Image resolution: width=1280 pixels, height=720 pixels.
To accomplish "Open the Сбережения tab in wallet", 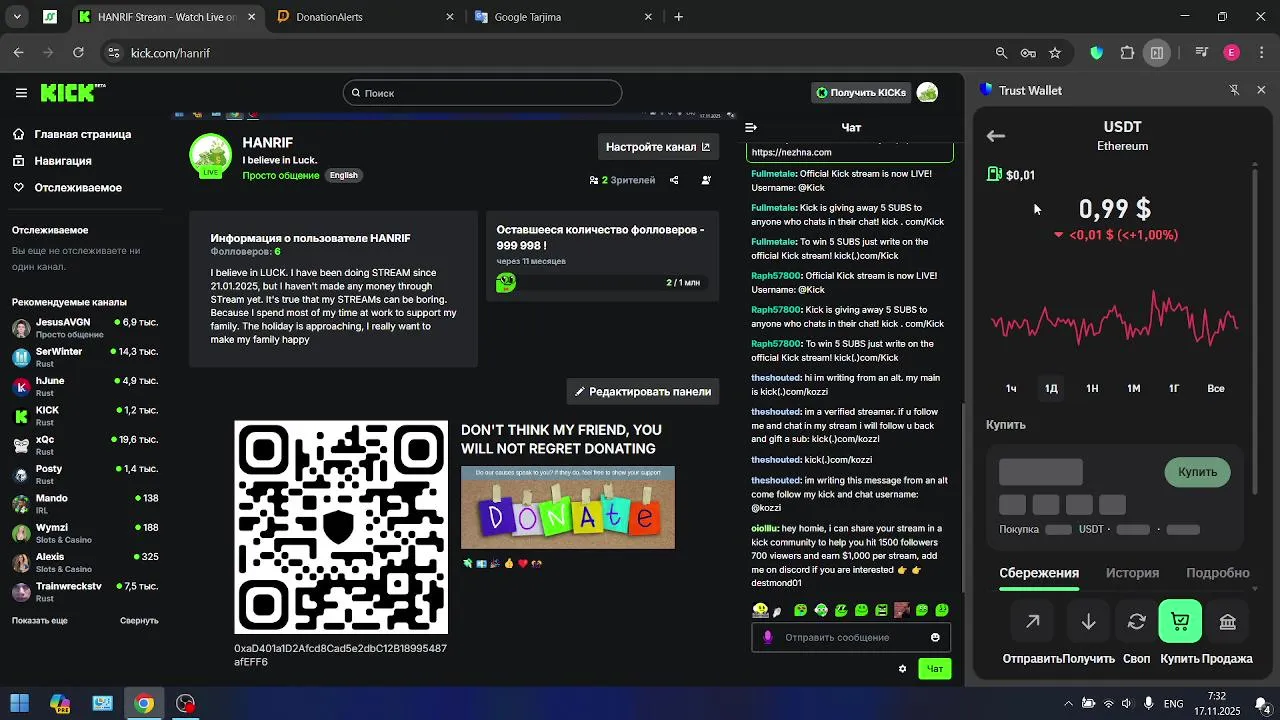I will click(1039, 573).
